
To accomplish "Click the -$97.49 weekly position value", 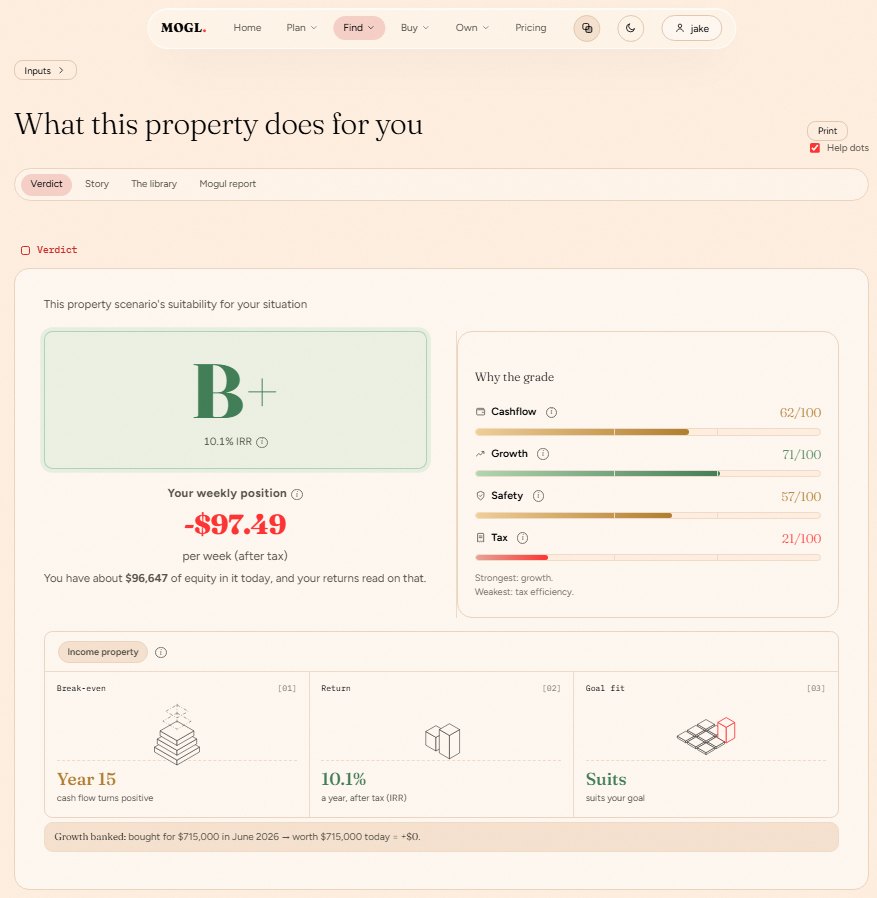I will click(235, 524).
